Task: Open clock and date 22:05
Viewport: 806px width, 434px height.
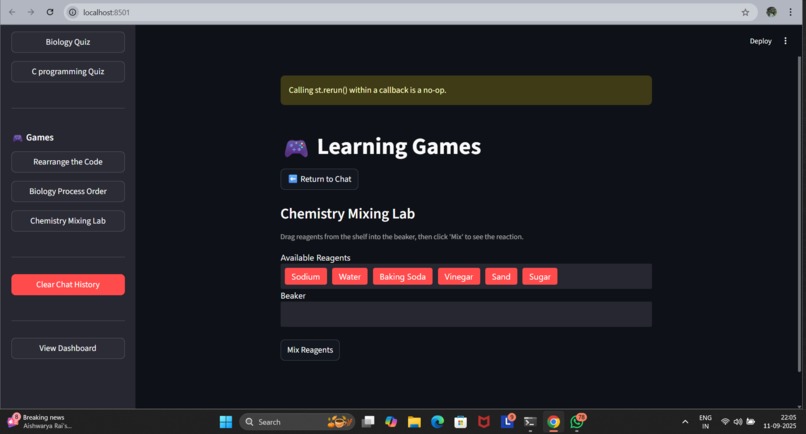Action: (x=780, y=422)
